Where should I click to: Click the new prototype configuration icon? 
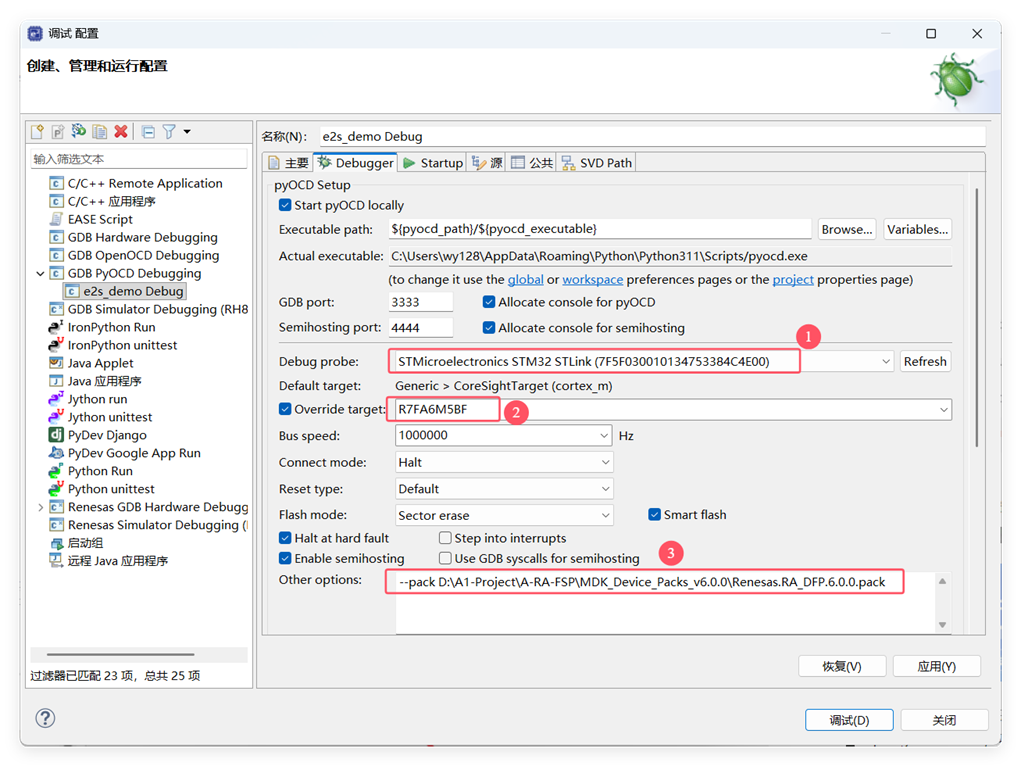coord(58,132)
